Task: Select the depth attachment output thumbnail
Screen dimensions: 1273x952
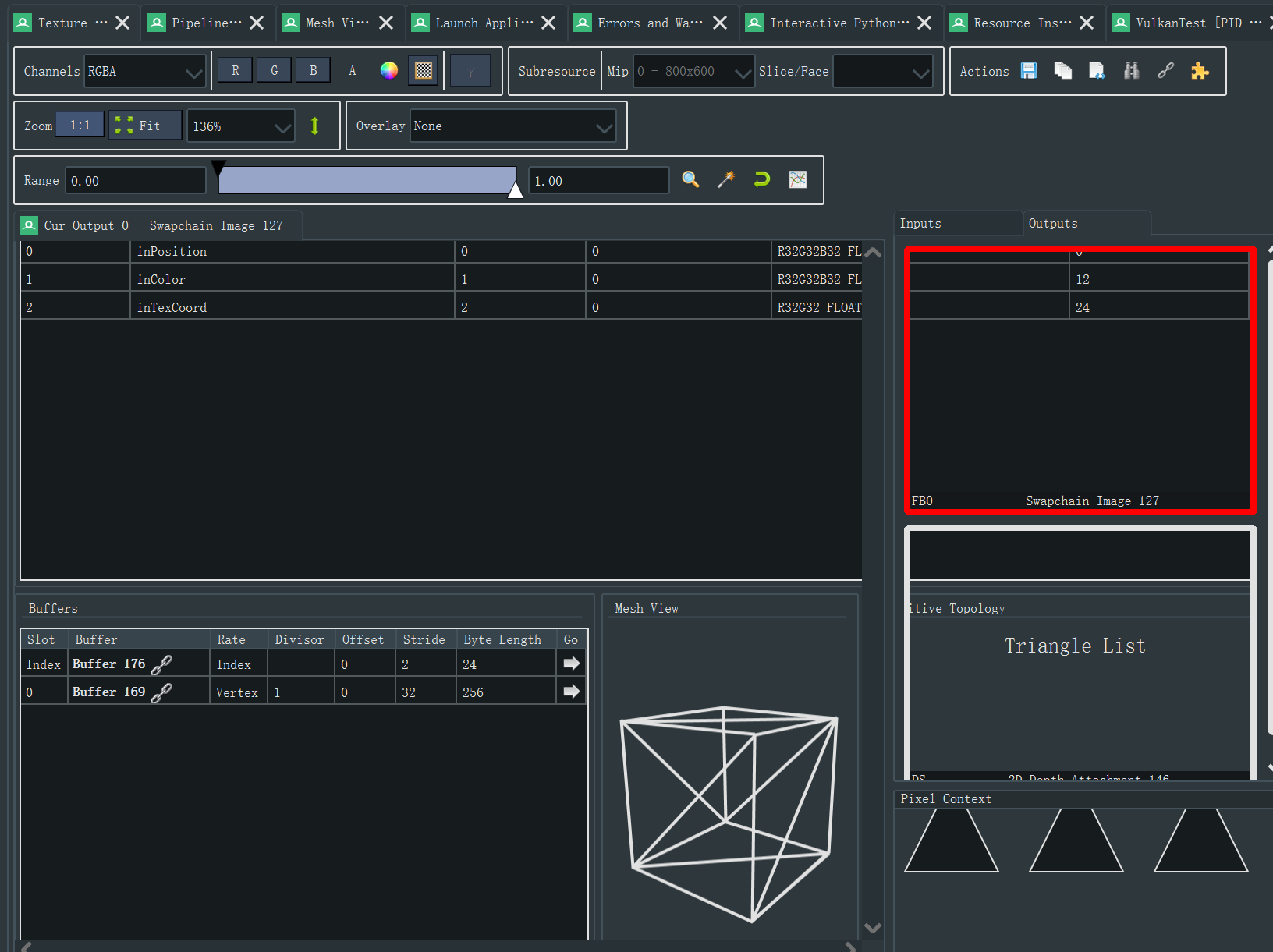Action: click(x=1080, y=653)
